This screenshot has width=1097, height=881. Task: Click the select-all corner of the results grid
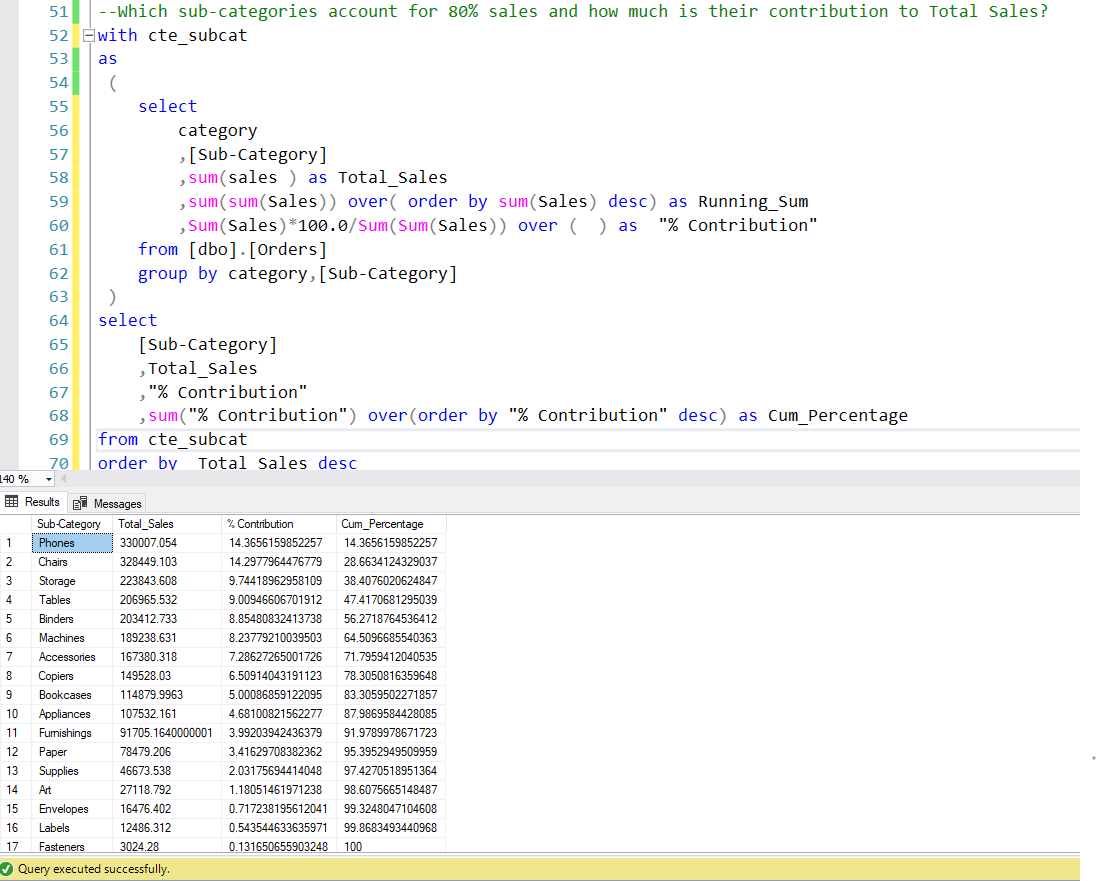point(13,523)
